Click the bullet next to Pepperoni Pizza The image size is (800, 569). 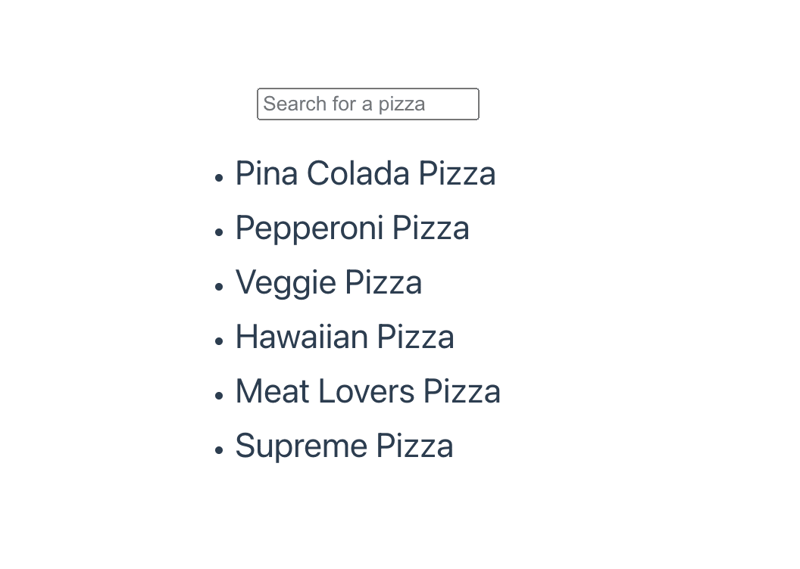point(219,231)
